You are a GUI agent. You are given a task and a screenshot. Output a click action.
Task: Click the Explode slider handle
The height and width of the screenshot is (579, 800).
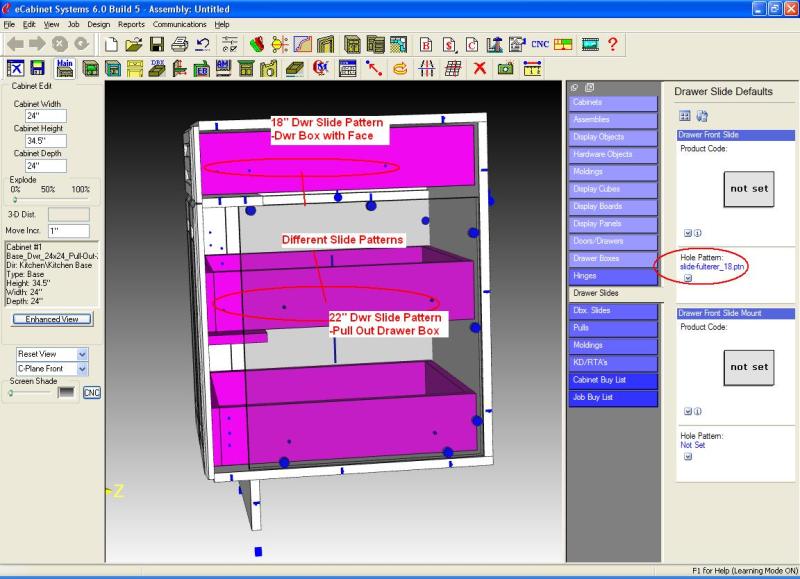pyautogui.click(x=15, y=199)
